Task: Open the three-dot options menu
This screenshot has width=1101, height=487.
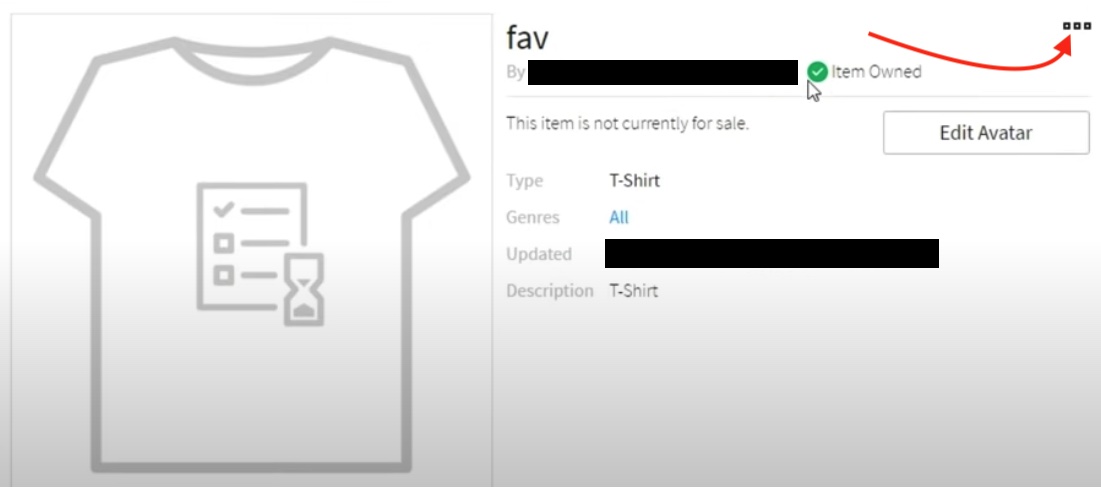Action: (x=1076, y=26)
